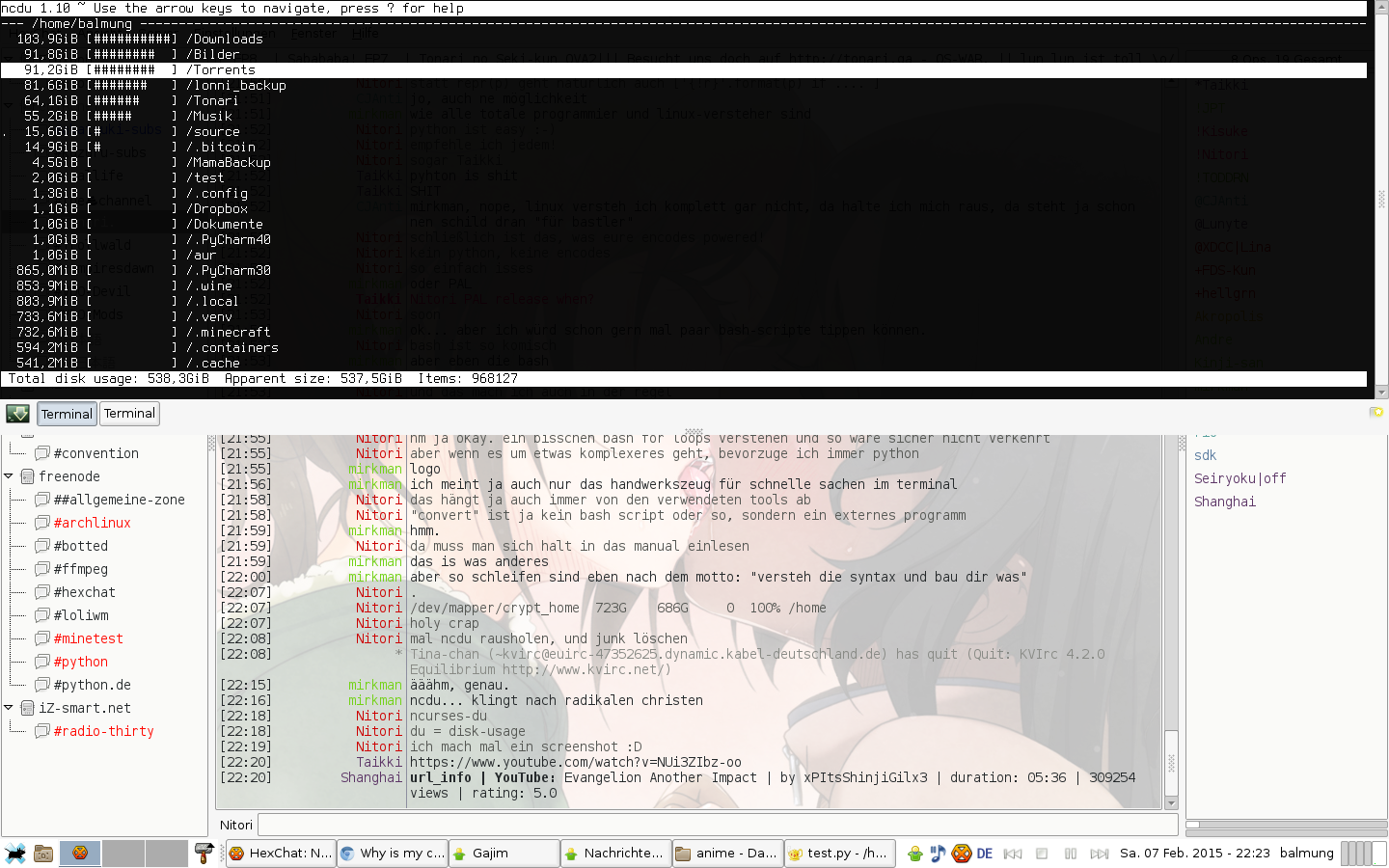This screenshot has width=1389, height=868.
Task: Click the chat message input field
Action: pos(717,825)
